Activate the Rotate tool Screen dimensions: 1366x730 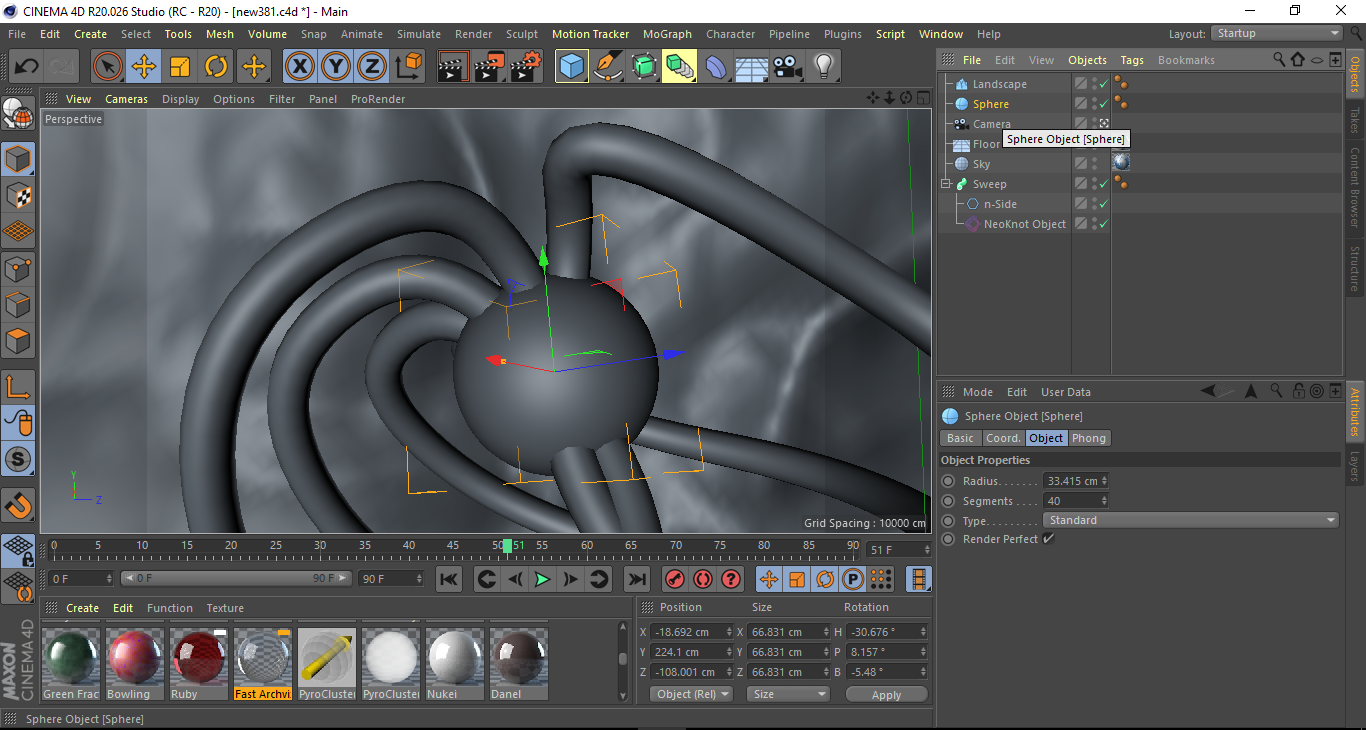[216, 67]
